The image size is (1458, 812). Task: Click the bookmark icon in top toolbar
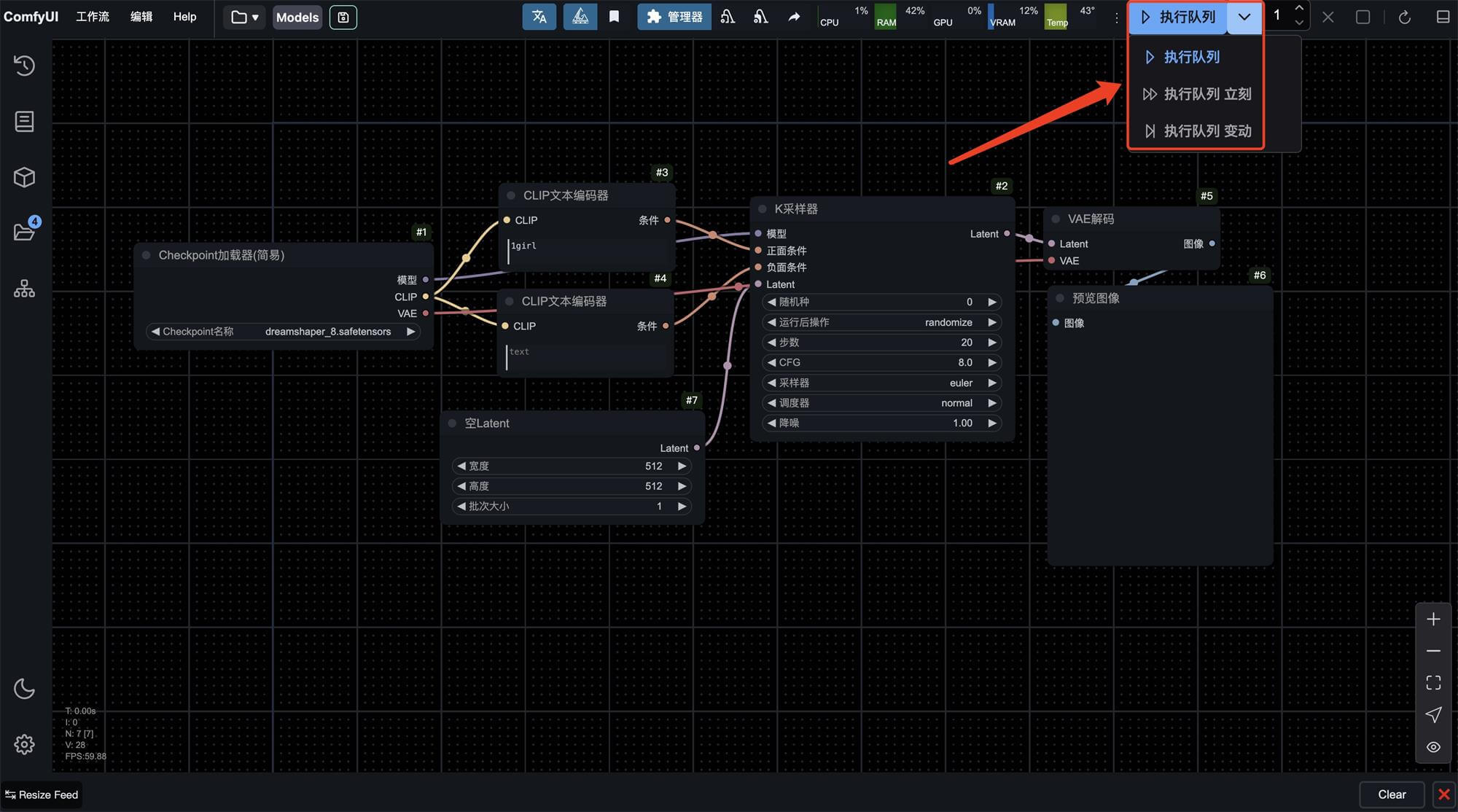(614, 17)
